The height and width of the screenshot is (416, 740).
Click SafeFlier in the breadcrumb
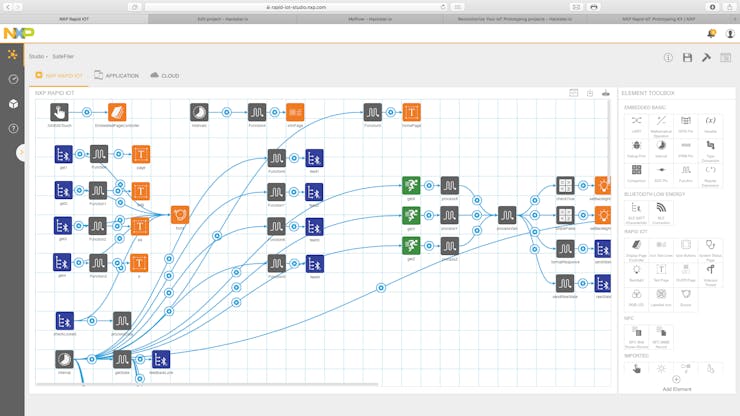pyautogui.click(x=63, y=56)
